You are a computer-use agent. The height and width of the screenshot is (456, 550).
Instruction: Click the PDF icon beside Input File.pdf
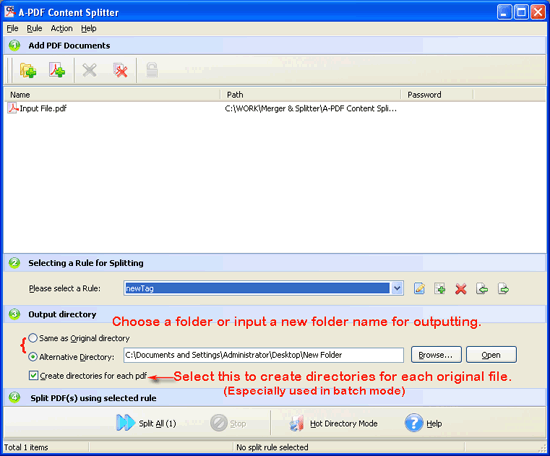13,108
